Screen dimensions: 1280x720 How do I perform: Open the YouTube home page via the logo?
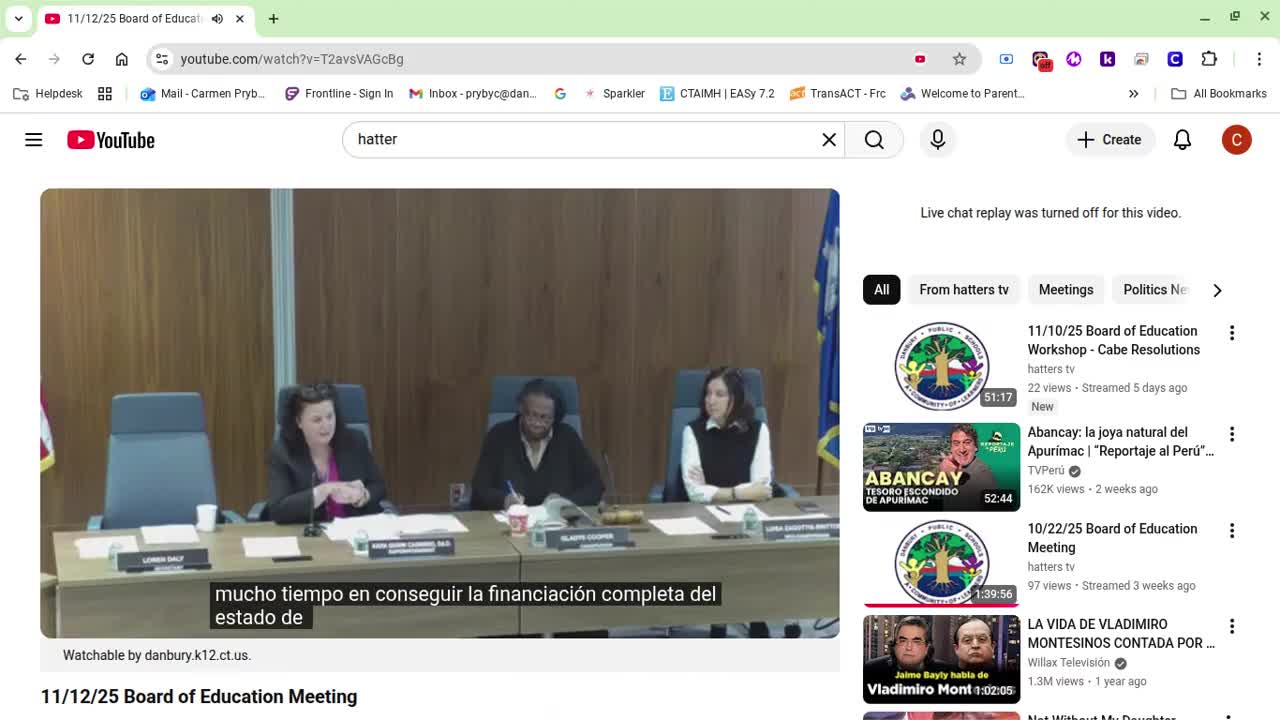click(x=110, y=140)
